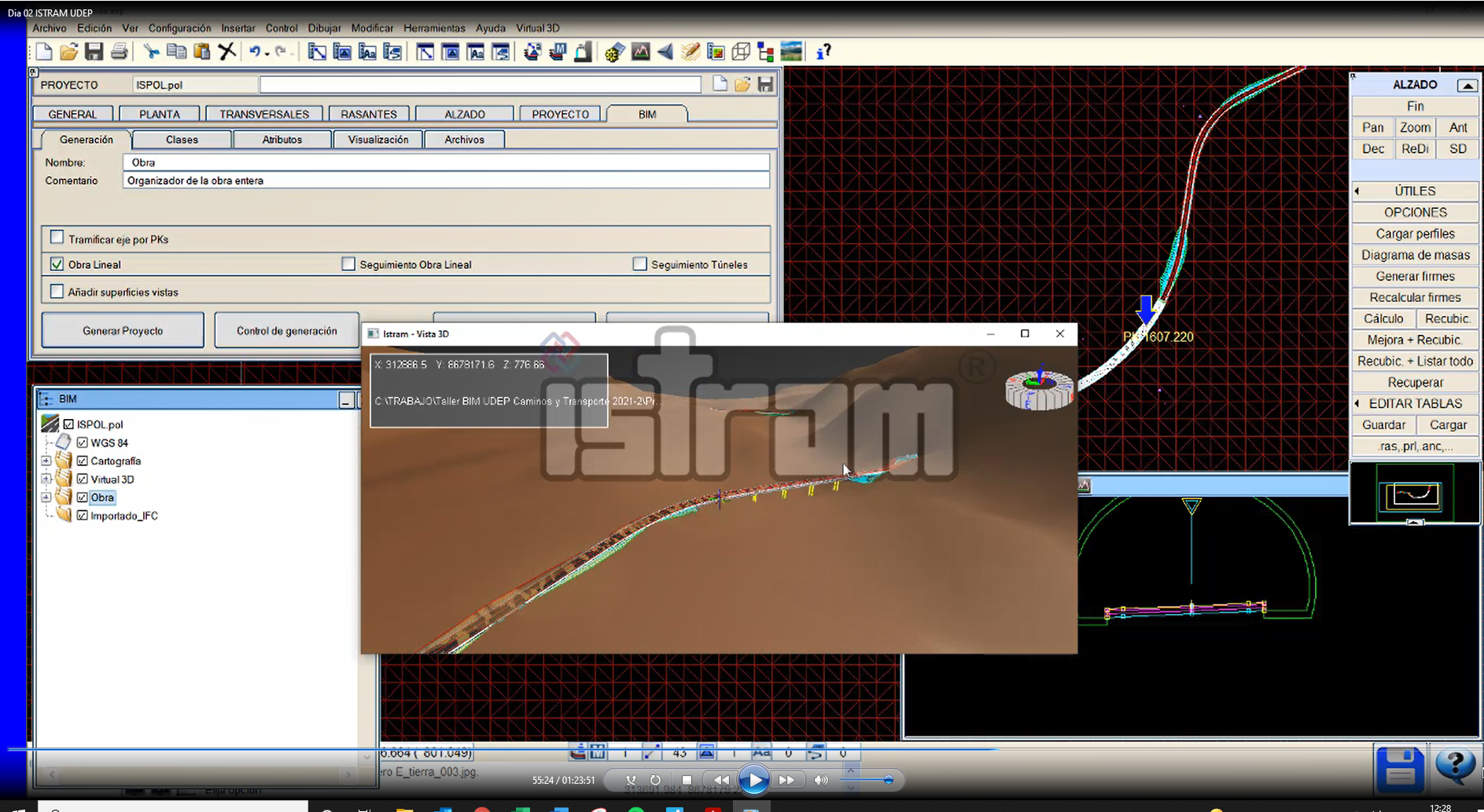Toggle Seguimiento Túneles checkbox

point(640,264)
